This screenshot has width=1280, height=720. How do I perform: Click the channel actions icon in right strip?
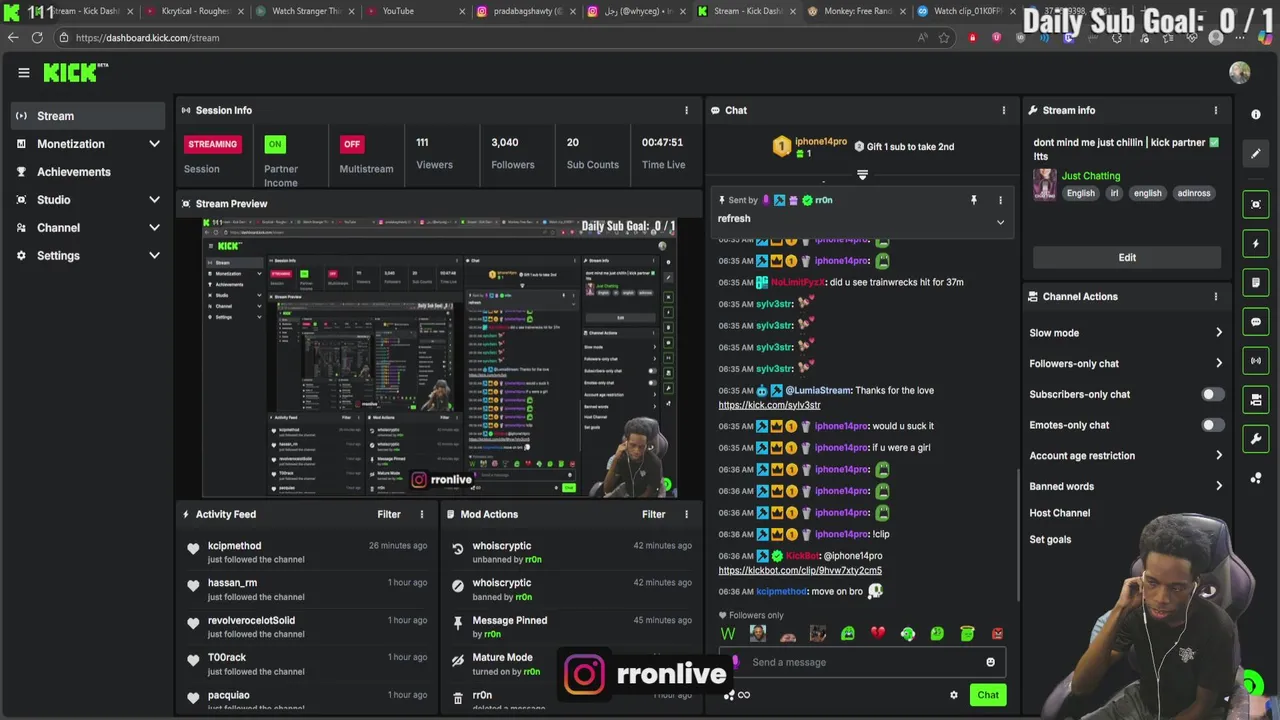tap(1256, 399)
